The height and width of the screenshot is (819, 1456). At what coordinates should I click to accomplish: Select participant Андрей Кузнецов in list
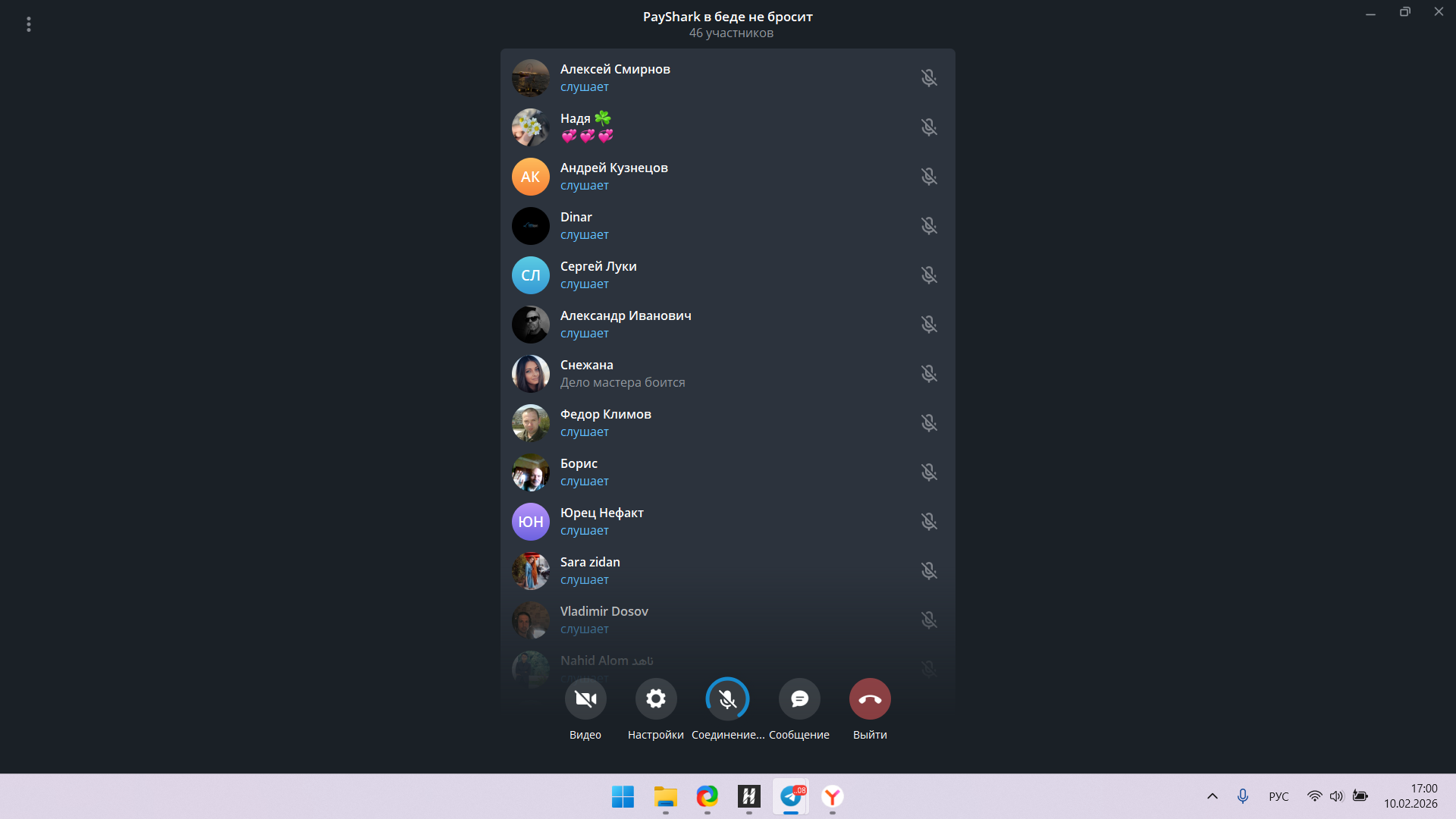(x=613, y=176)
